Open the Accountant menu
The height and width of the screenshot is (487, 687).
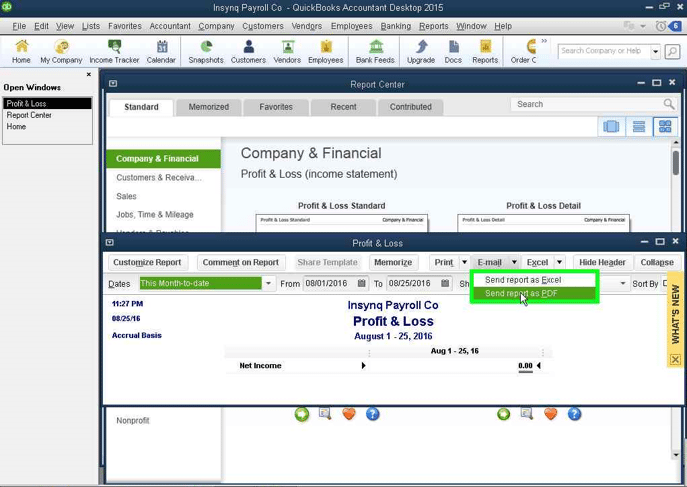[x=170, y=26]
